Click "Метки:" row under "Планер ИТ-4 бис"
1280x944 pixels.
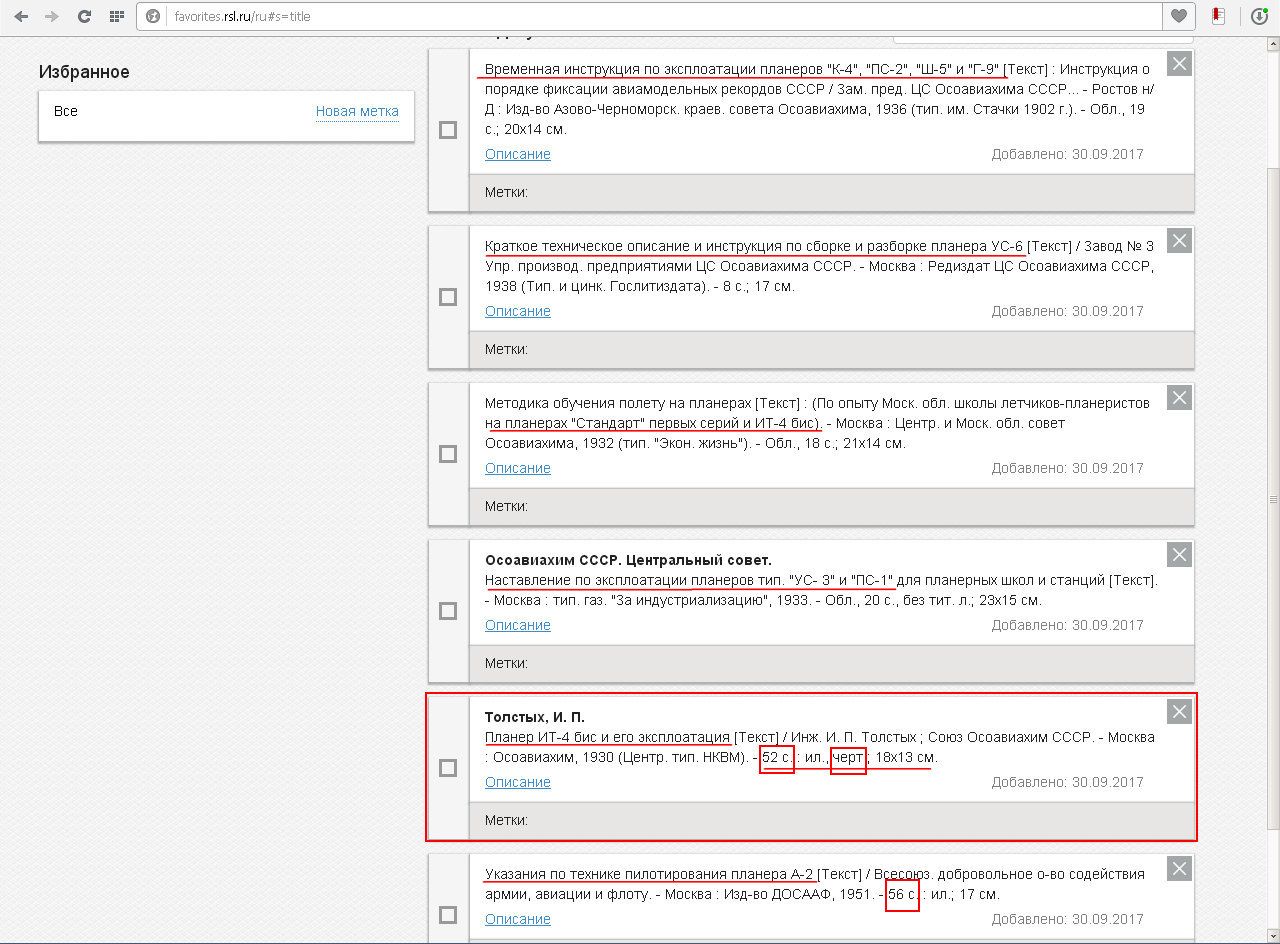(832, 820)
